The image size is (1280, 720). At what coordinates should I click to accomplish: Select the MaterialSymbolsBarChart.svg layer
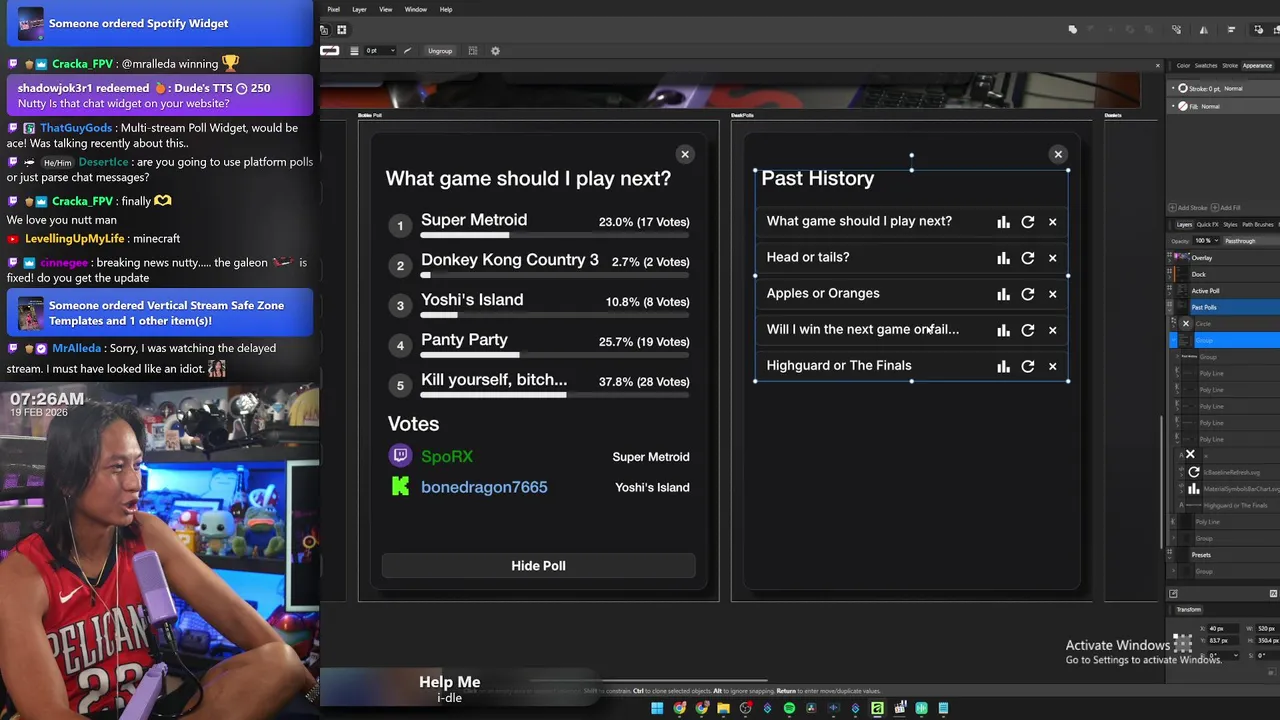tap(1240, 489)
